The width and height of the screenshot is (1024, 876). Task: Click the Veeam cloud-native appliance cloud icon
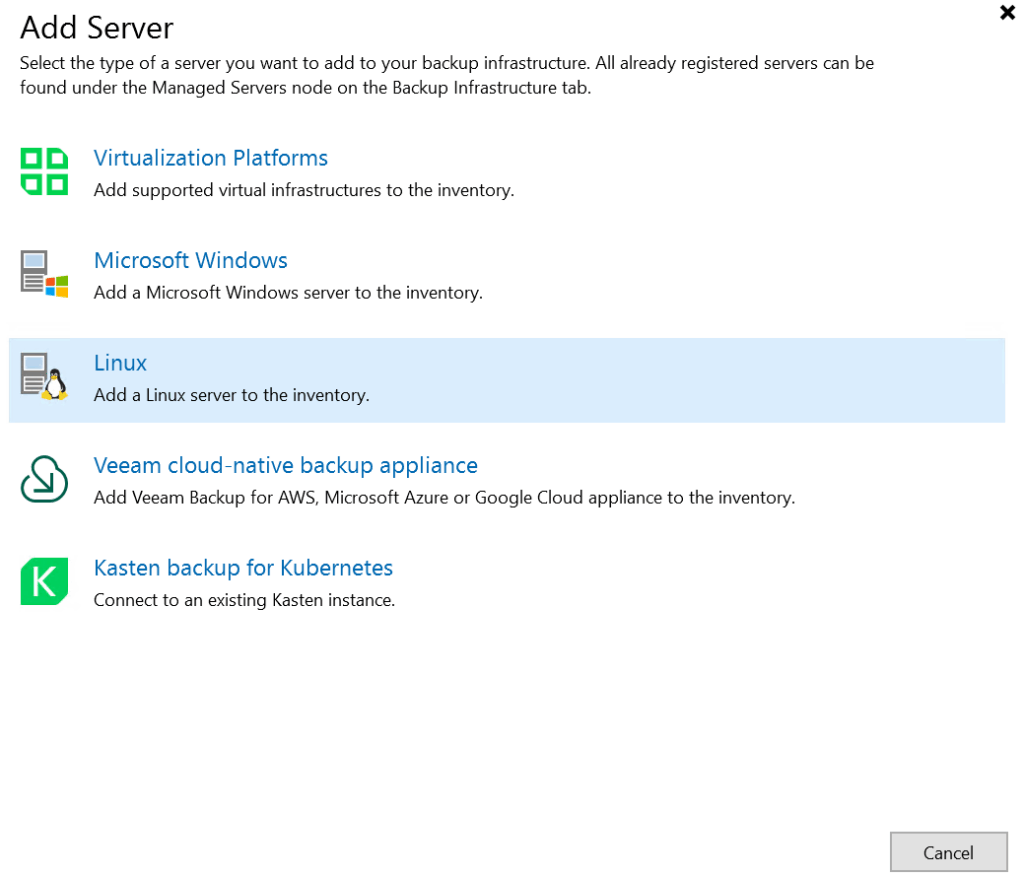tap(44, 479)
